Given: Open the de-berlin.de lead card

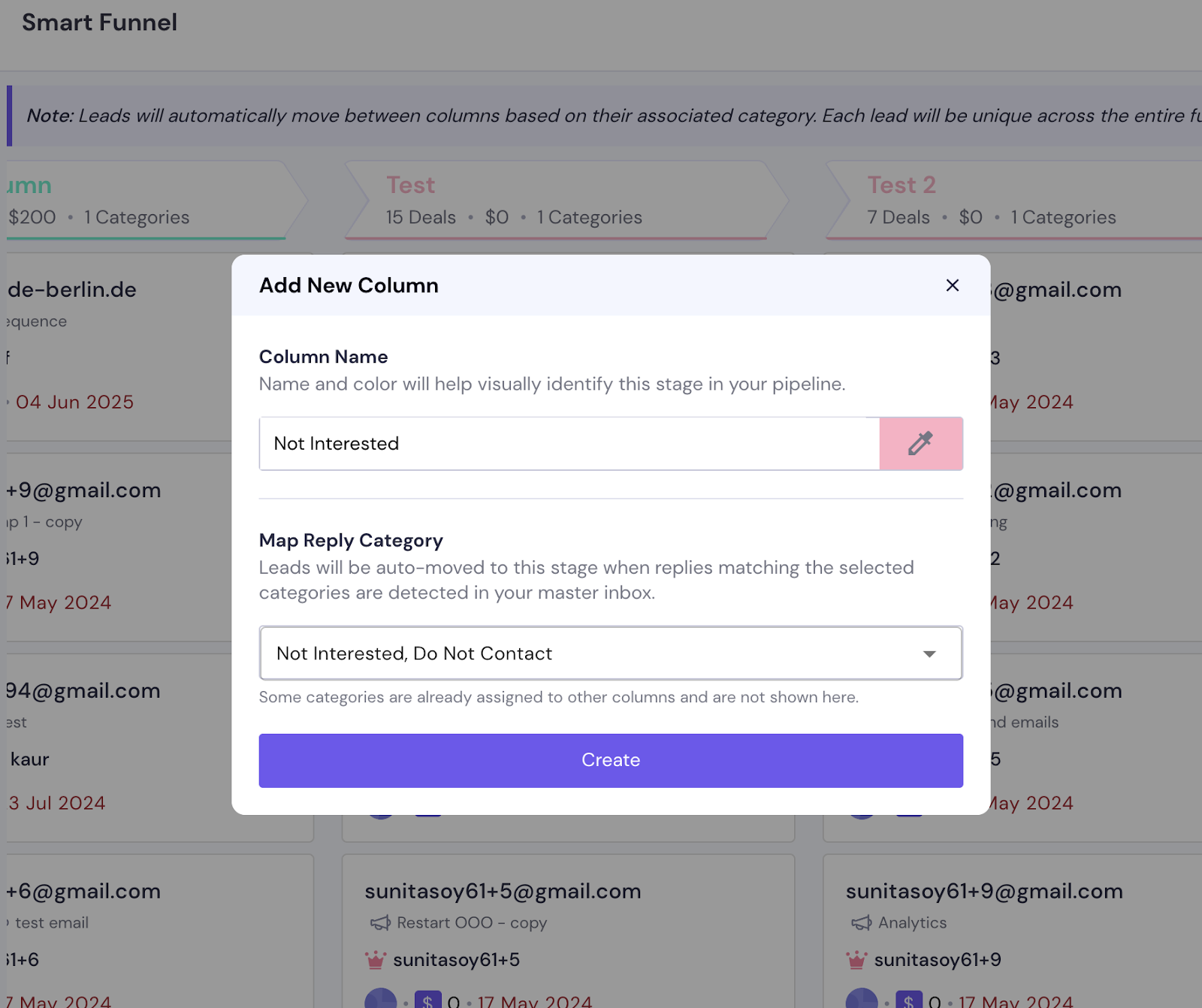Looking at the screenshot, I should click(120, 347).
